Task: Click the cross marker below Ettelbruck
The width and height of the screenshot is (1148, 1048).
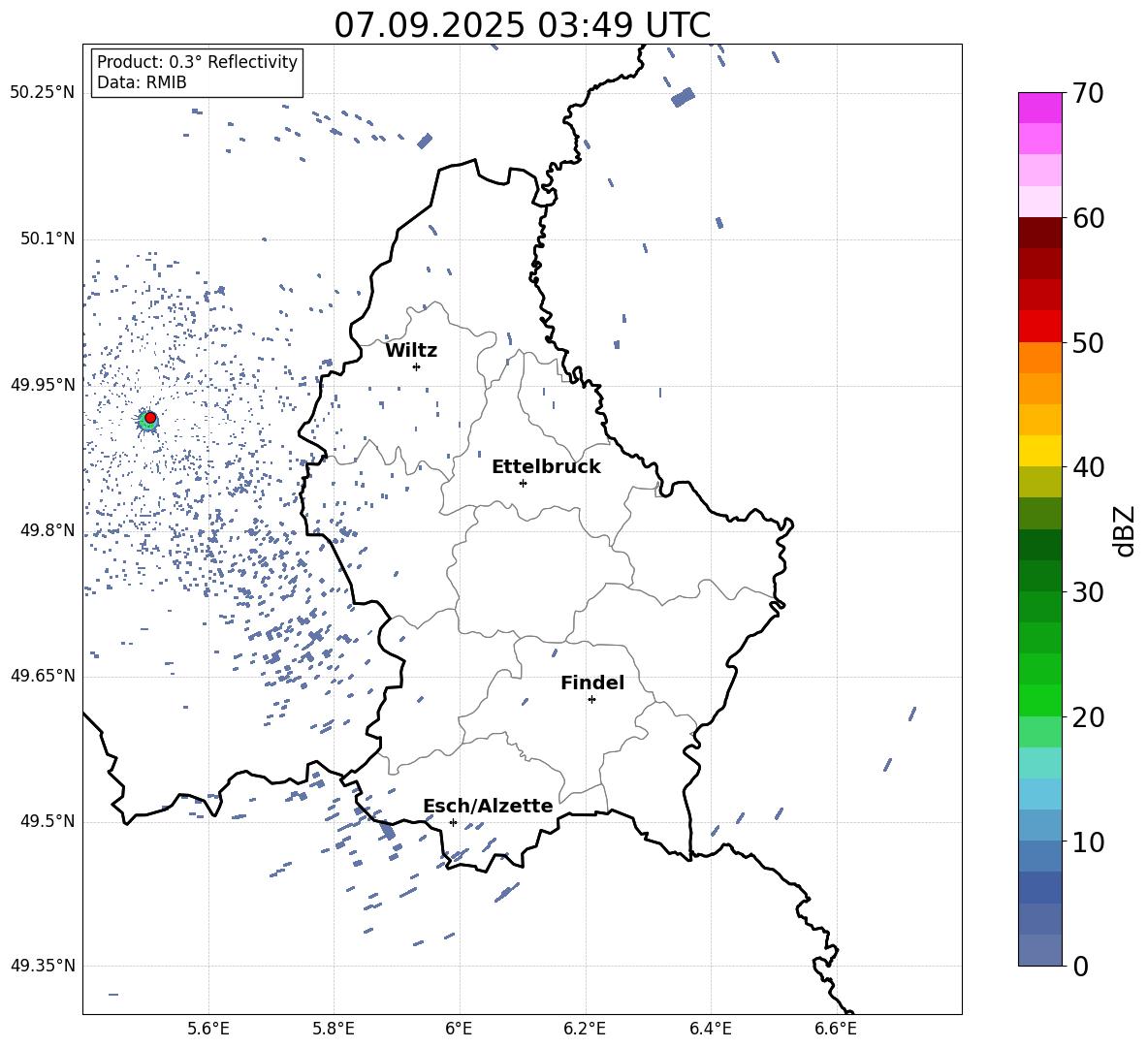Action: point(523,483)
